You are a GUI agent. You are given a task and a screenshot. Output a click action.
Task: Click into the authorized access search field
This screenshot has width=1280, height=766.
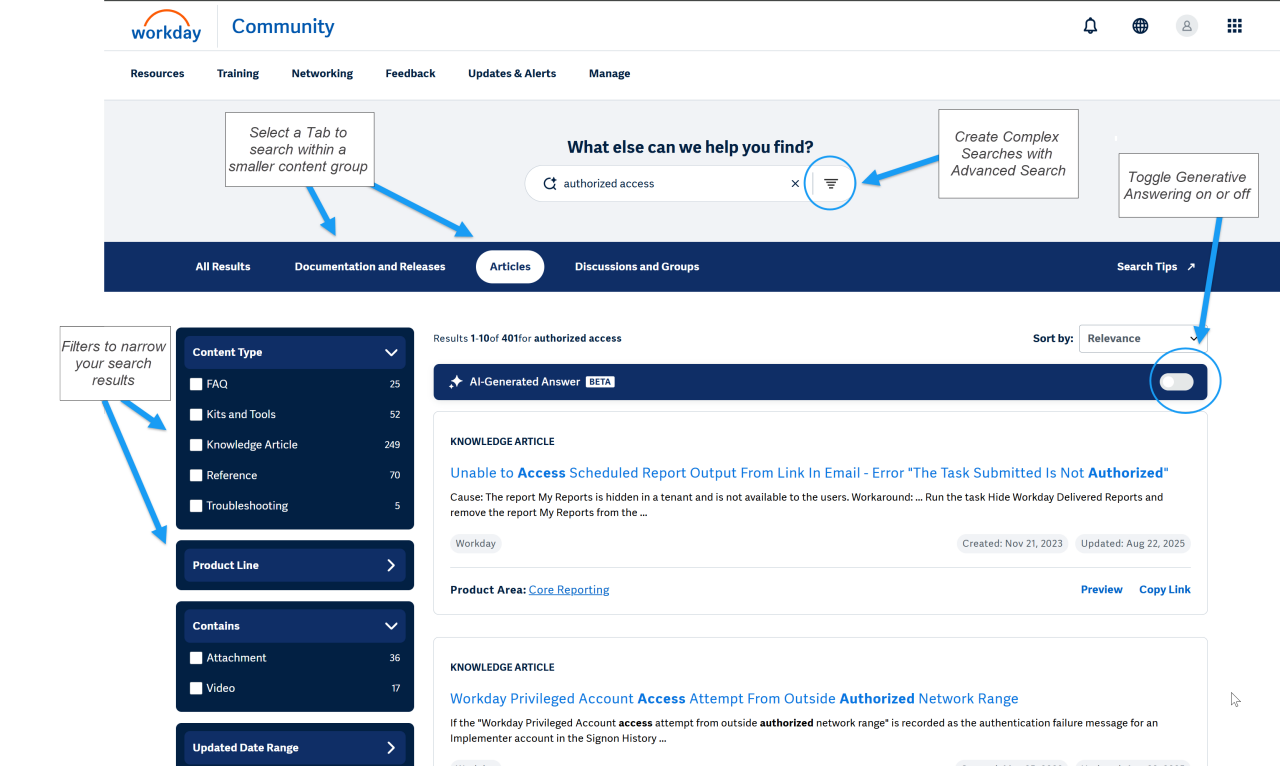click(x=670, y=184)
